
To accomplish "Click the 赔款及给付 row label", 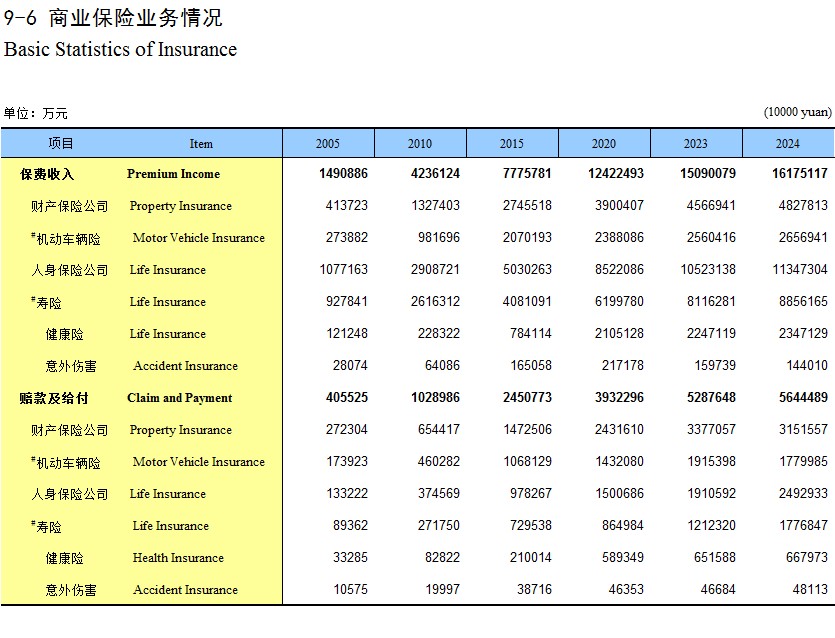I will pyautogui.click(x=54, y=398).
